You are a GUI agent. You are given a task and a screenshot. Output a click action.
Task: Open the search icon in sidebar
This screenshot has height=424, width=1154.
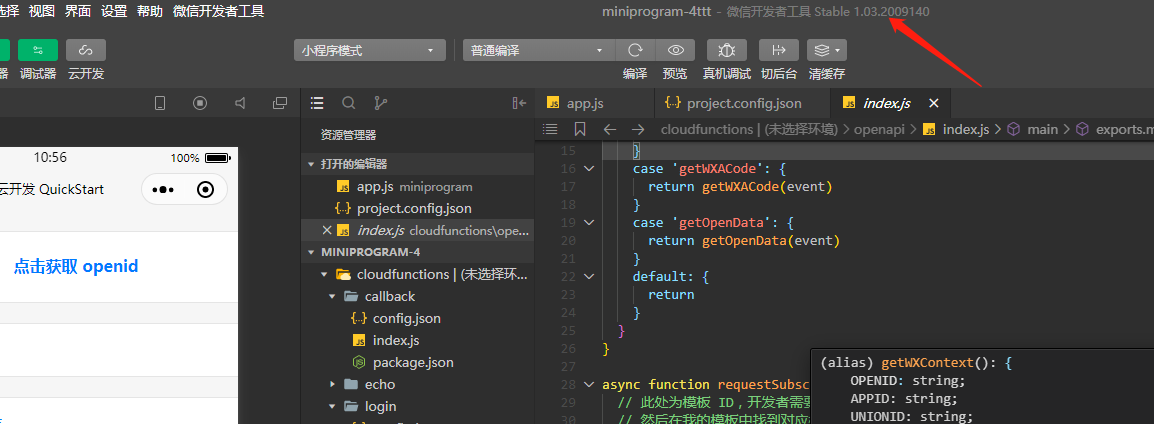pyautogui.click(x=349, y=103)
